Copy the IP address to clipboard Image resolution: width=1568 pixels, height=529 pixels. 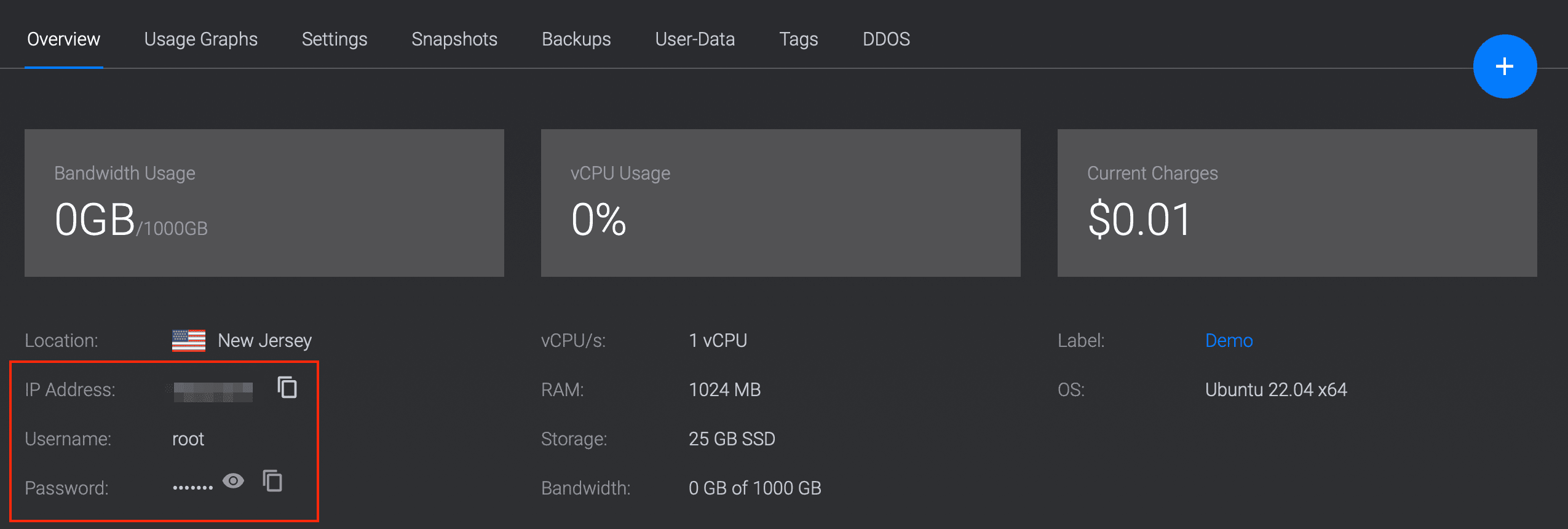click(x=287, y=388)
